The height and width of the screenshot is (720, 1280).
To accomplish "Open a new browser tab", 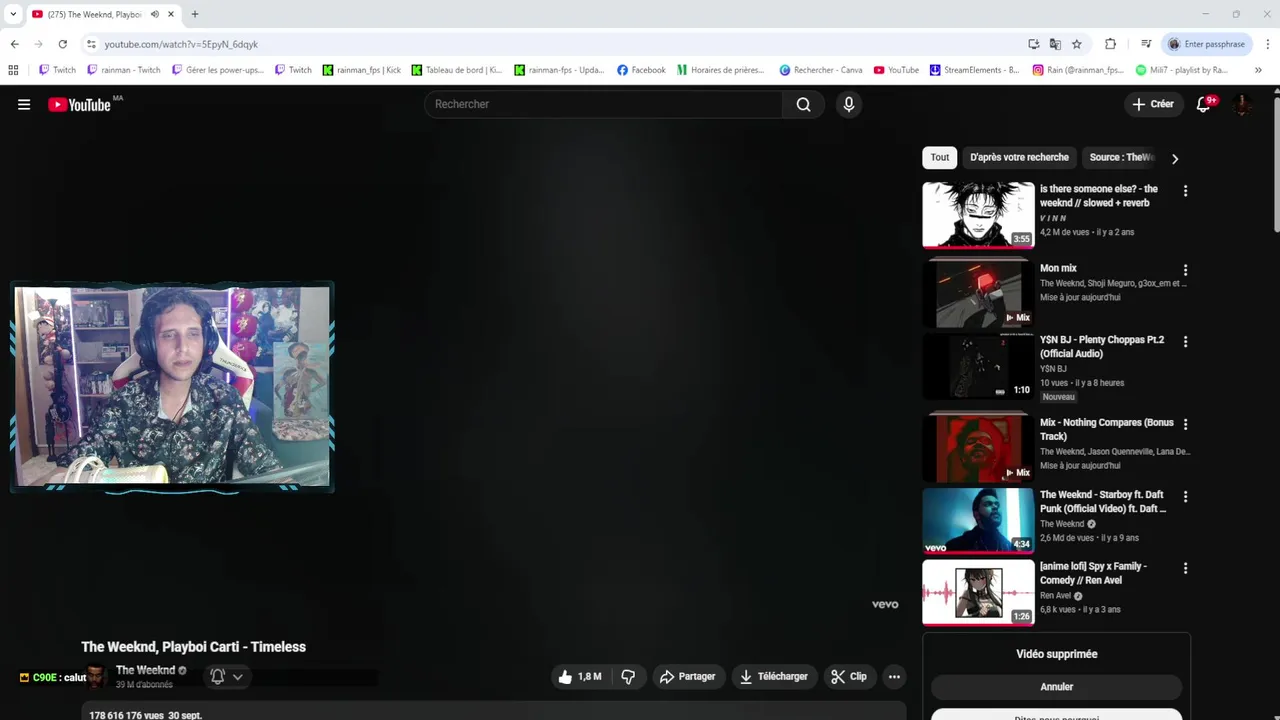I will (195, 14).
